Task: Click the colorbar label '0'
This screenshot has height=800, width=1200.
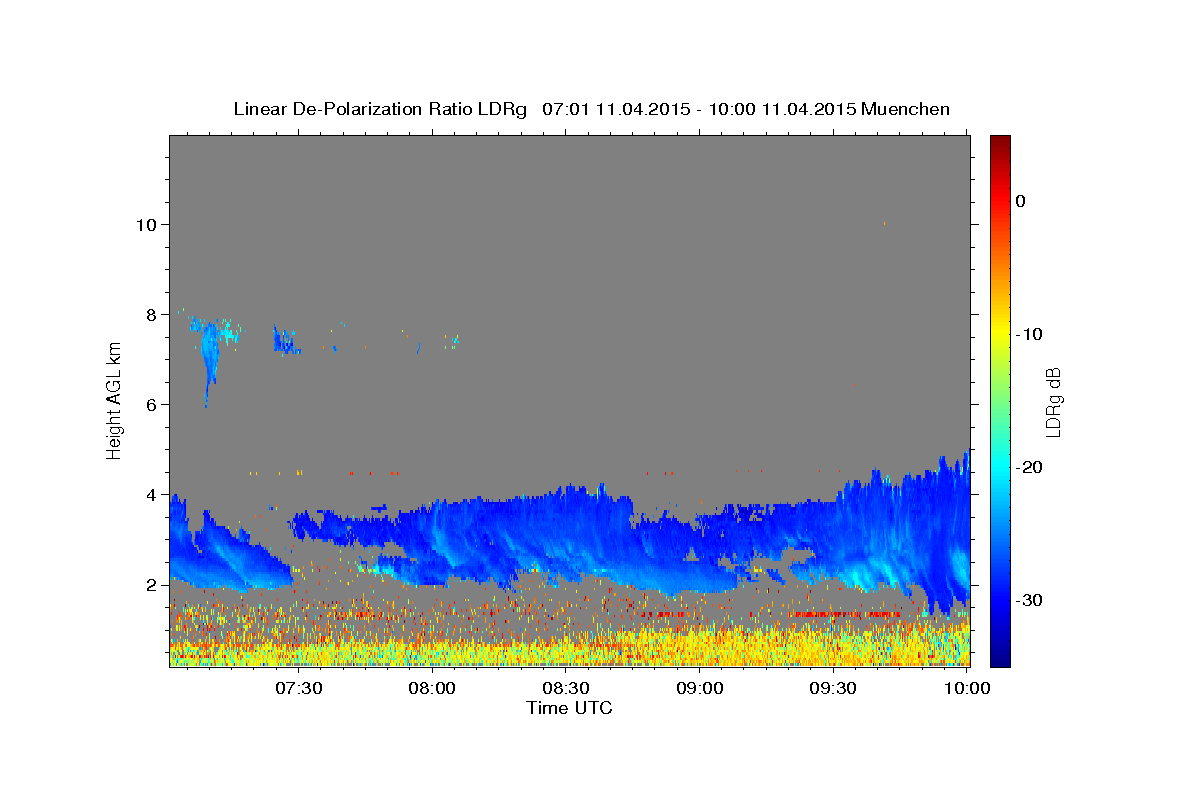Action: pos(1021,201)
